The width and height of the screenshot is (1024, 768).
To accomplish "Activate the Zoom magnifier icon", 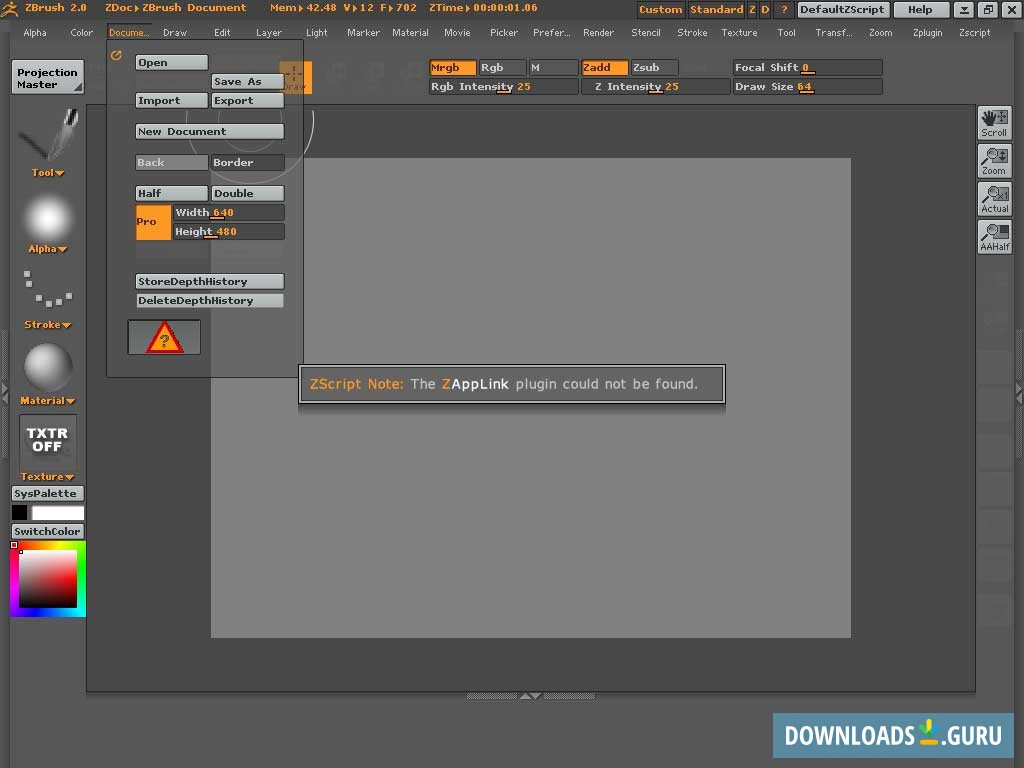I will tap(994, 161).
